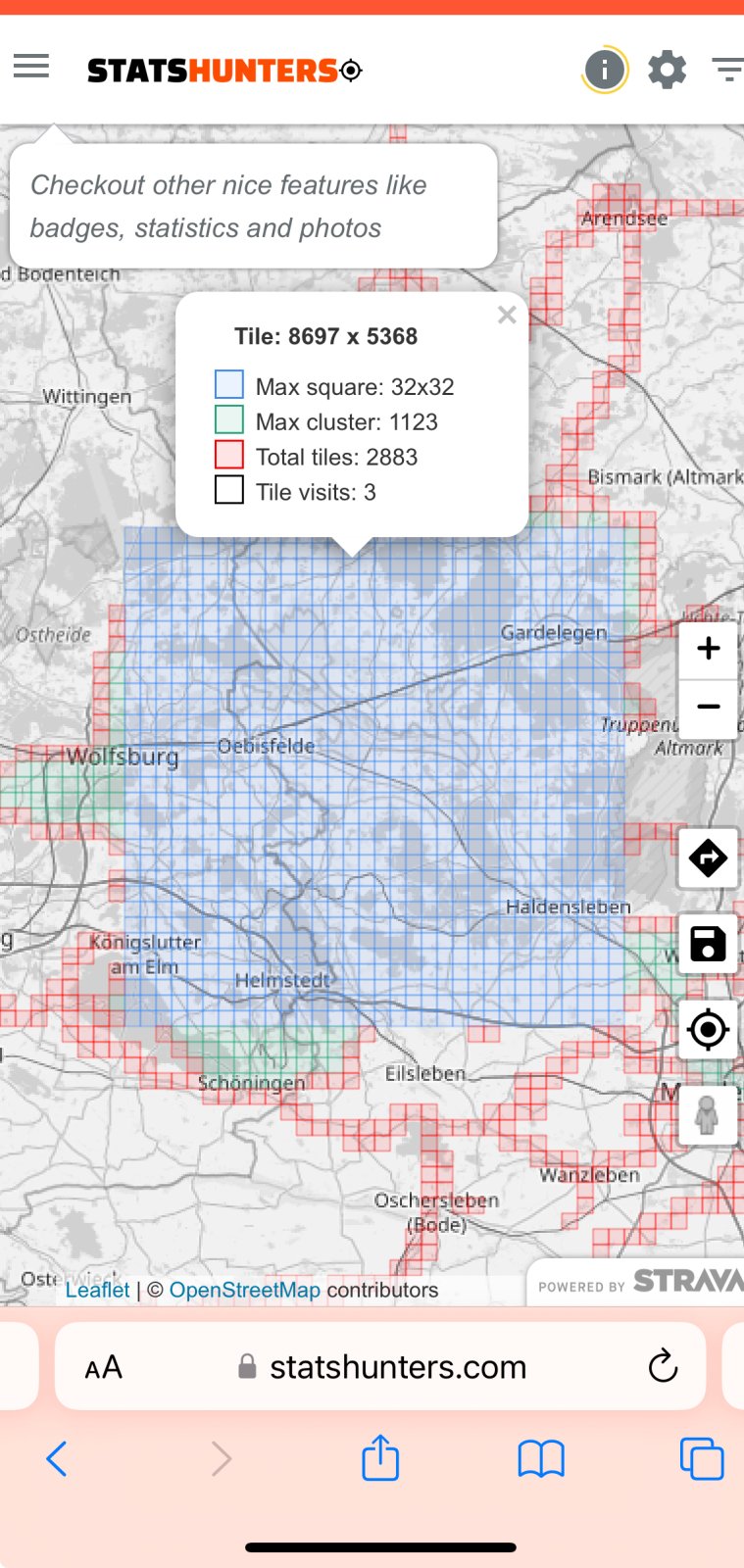Reload the page in Safari
744x1568 pixels.
(663, 1366)
